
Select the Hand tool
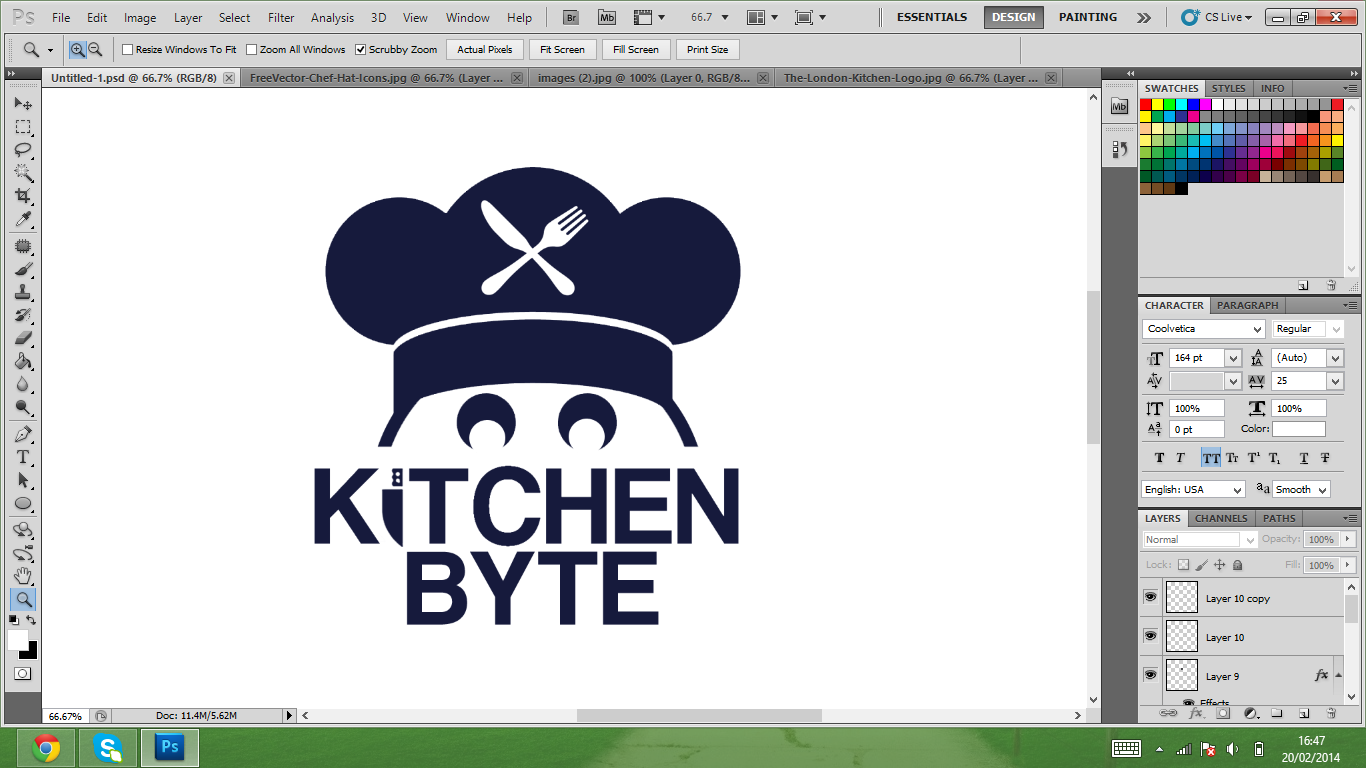click(x=22, y=576)
